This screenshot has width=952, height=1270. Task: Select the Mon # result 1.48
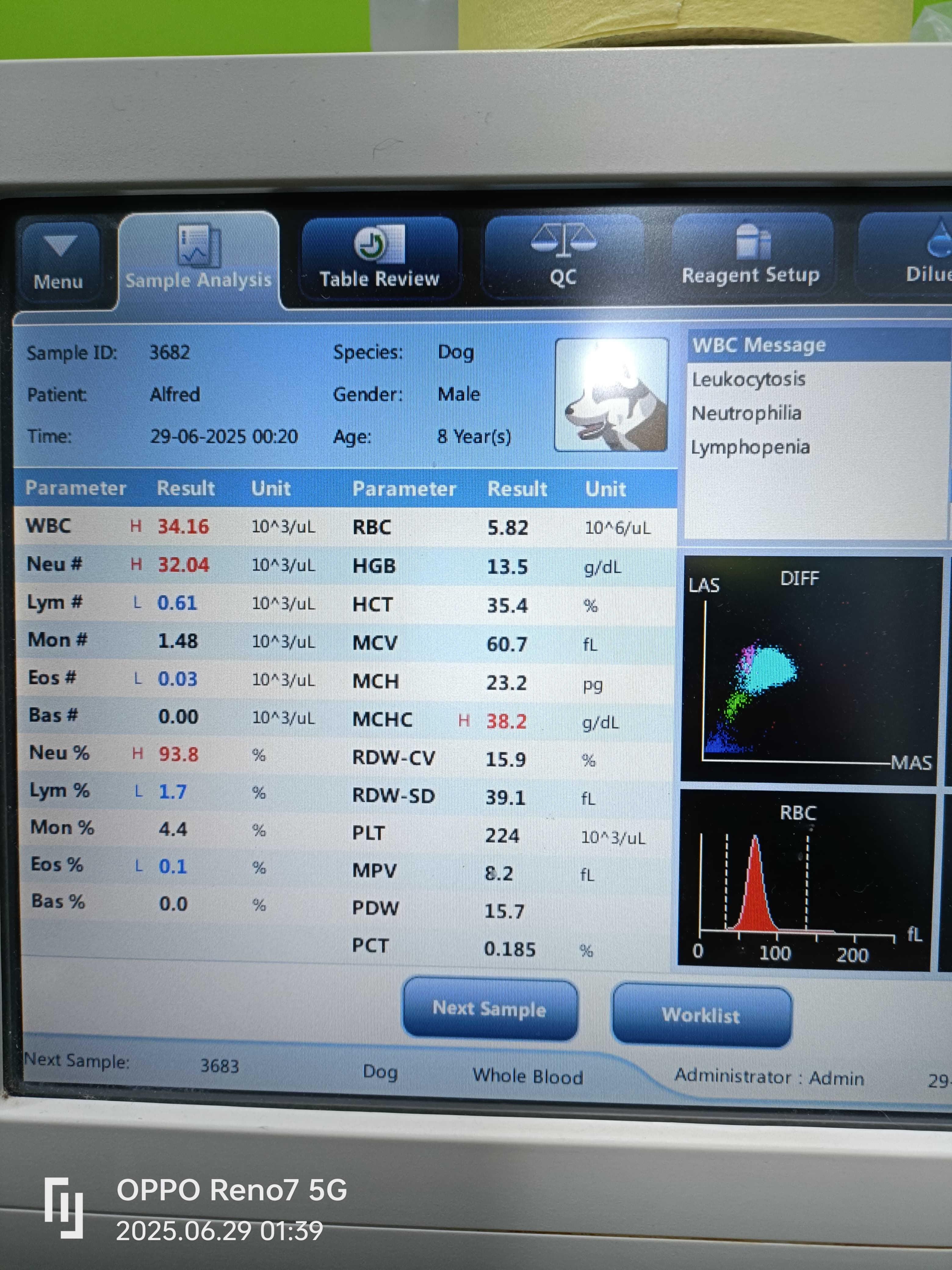(178, 641)
